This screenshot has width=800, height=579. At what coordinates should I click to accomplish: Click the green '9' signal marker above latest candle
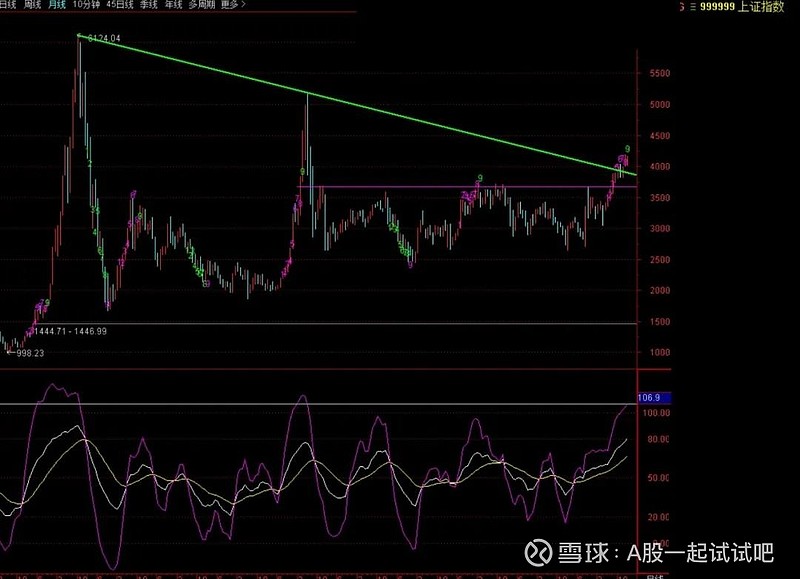point(628,146)
